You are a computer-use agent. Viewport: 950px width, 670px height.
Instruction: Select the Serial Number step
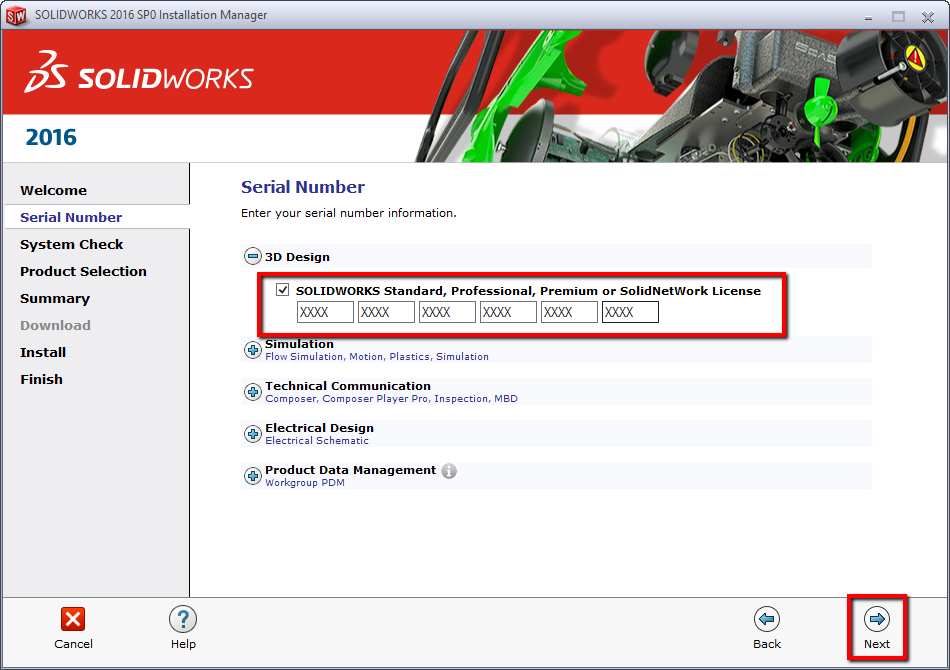click(x=71, y=217)
